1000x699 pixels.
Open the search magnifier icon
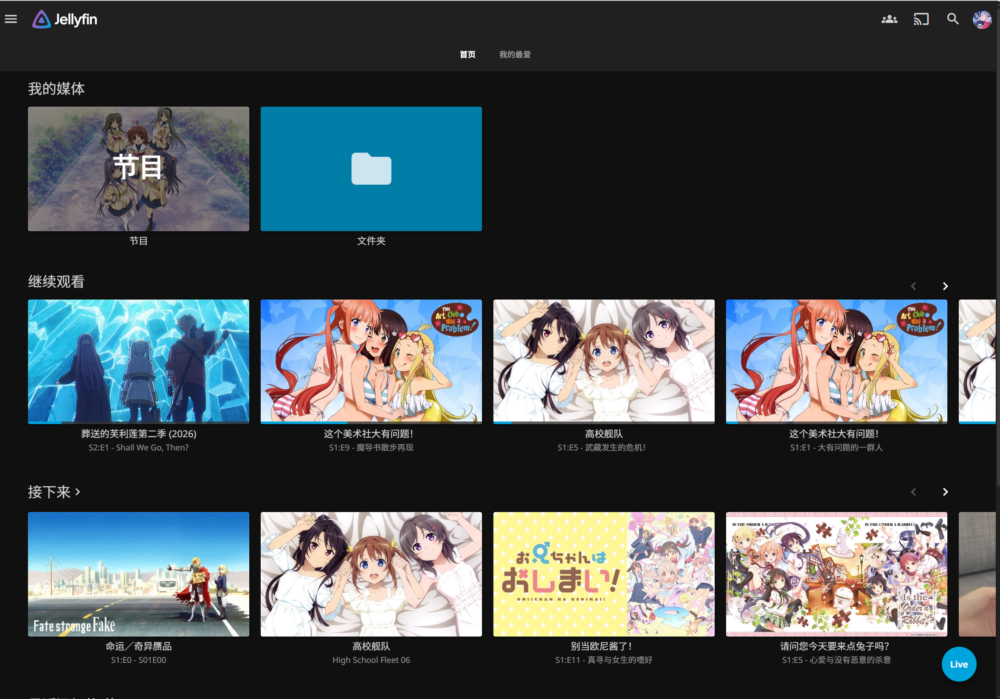953,19
